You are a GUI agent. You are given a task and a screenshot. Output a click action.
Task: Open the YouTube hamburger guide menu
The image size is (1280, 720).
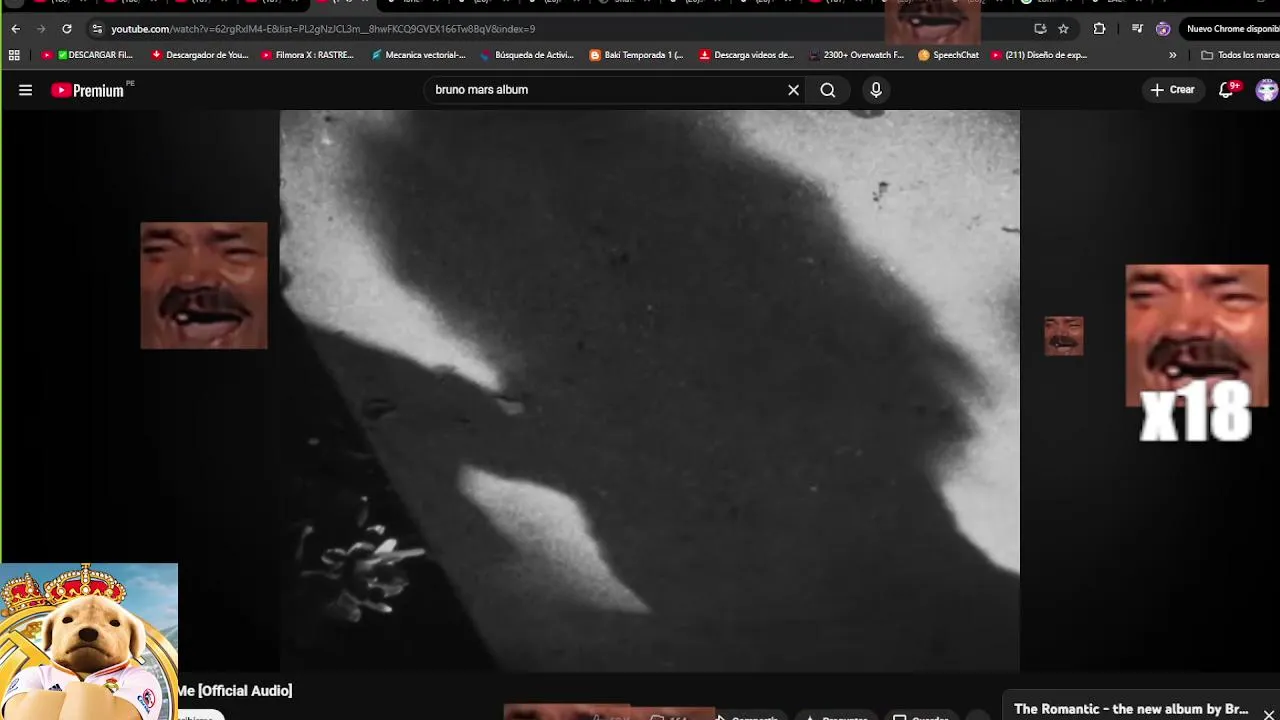click(x=25, y=90)
